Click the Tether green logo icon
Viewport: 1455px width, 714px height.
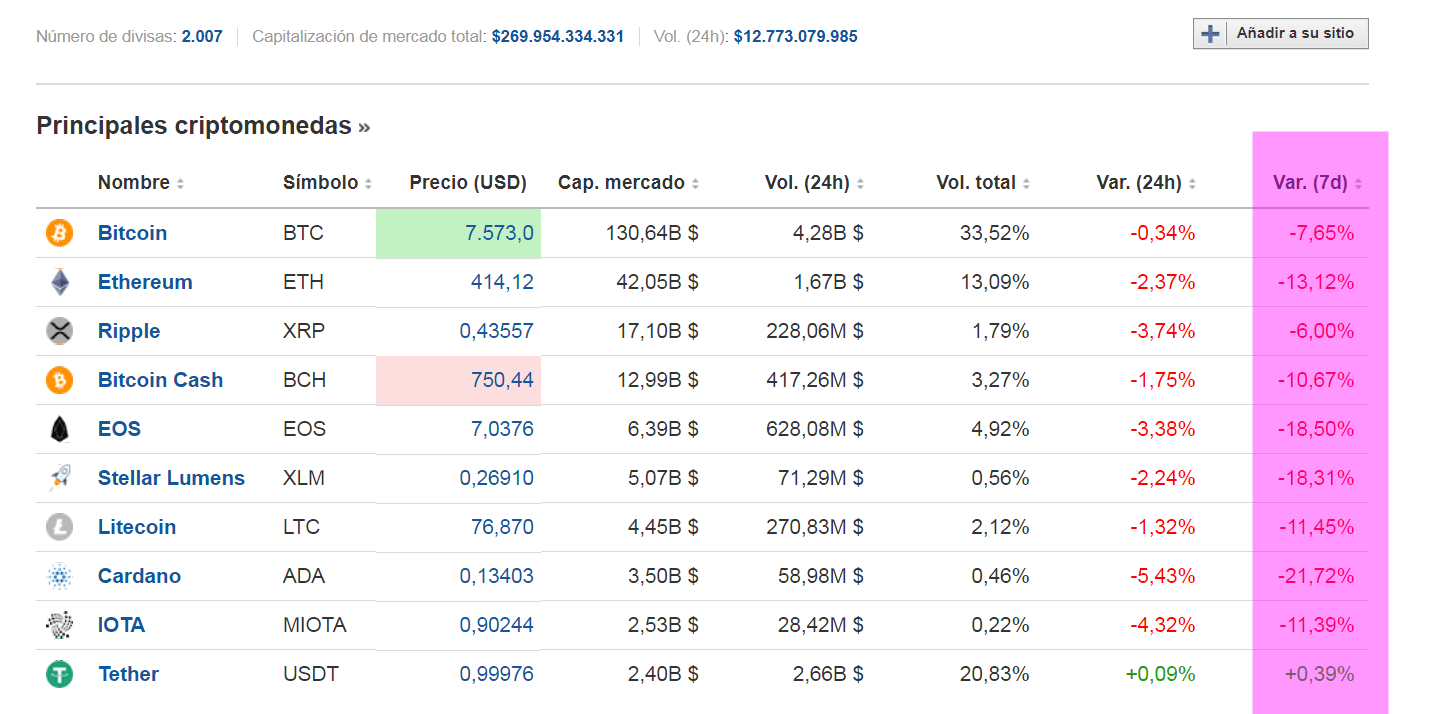click(x=60, y=674)
